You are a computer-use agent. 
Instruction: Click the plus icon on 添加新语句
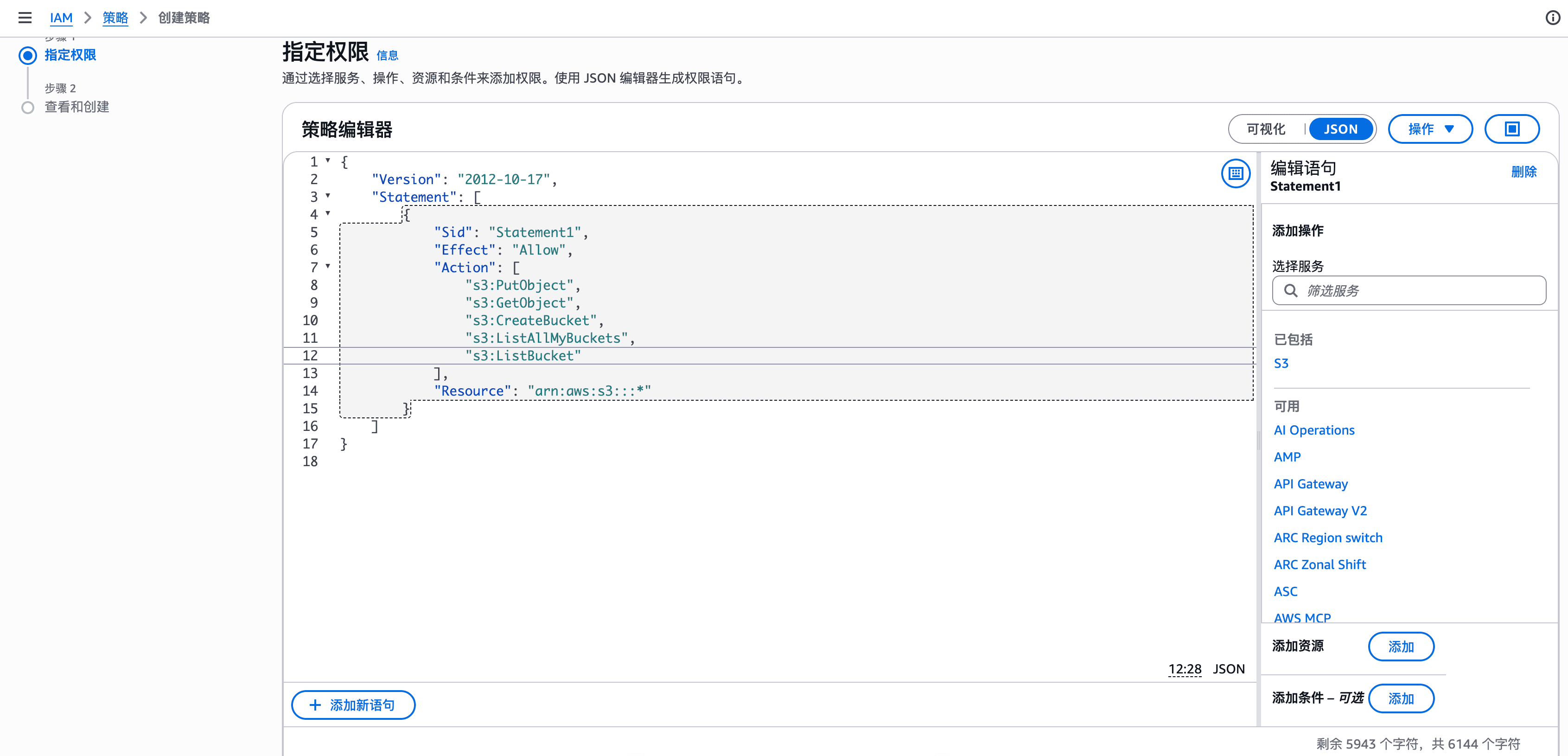pyautogui.click(x=315, y=705)
